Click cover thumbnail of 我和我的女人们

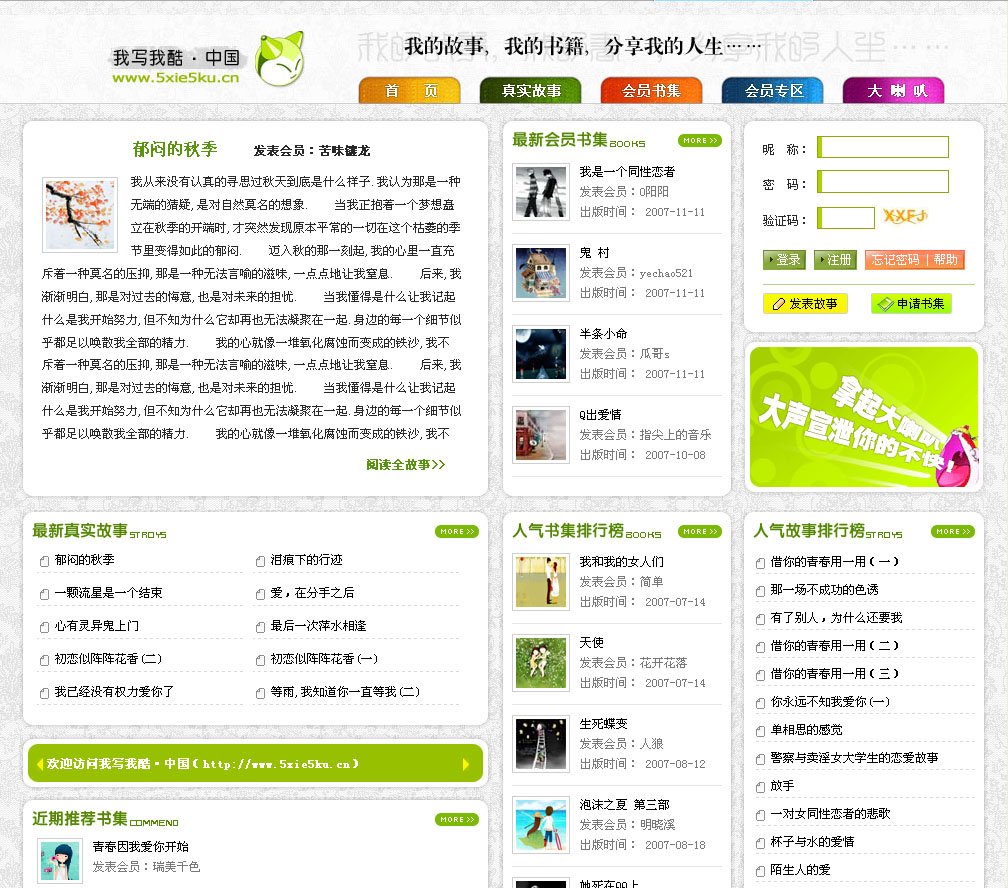click(541, 582)
